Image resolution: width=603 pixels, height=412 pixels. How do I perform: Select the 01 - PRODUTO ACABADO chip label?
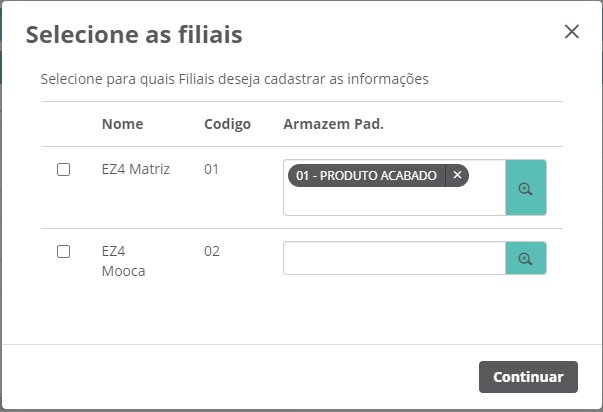[366, 175]
